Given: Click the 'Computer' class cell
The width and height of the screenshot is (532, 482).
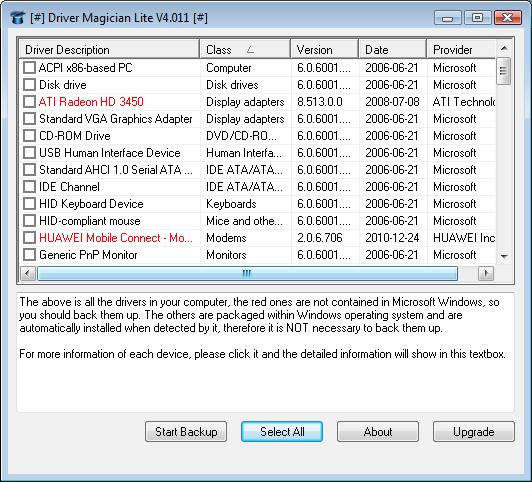Looking at the screenshot, I should (x=229, y=68).
